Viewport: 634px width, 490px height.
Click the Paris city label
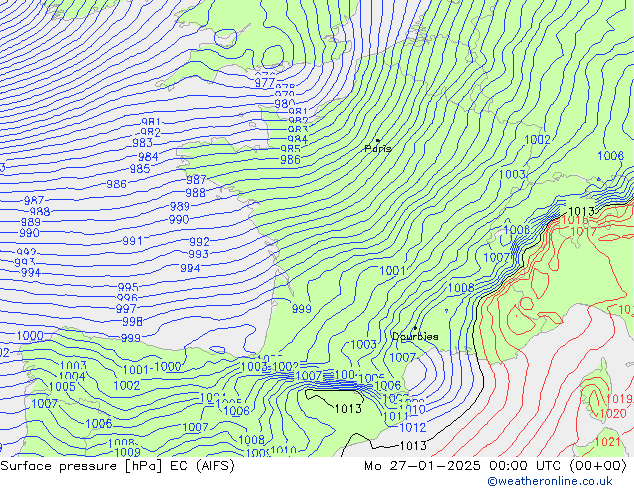tap(378, 148)
